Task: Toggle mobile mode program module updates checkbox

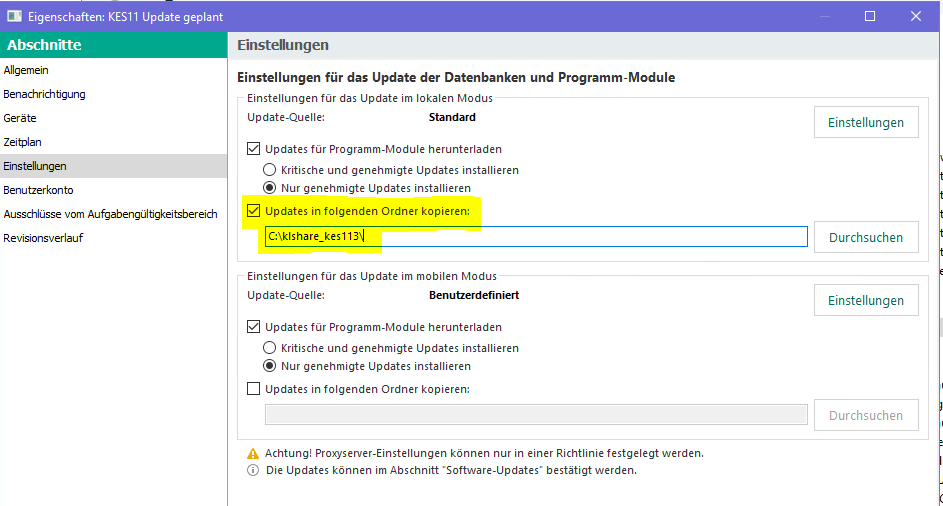Action: tap(254, 327)
